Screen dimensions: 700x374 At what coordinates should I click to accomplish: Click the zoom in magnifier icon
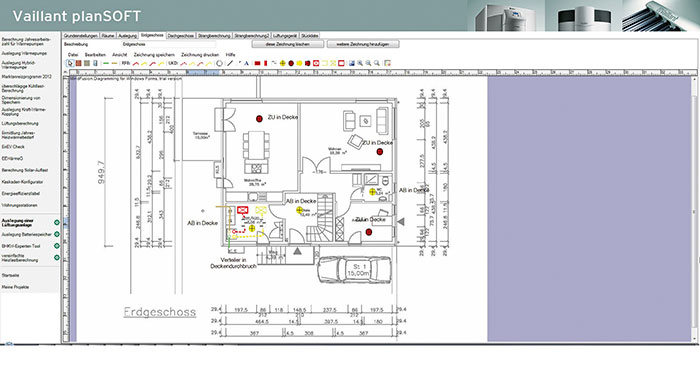click(360, 63)
